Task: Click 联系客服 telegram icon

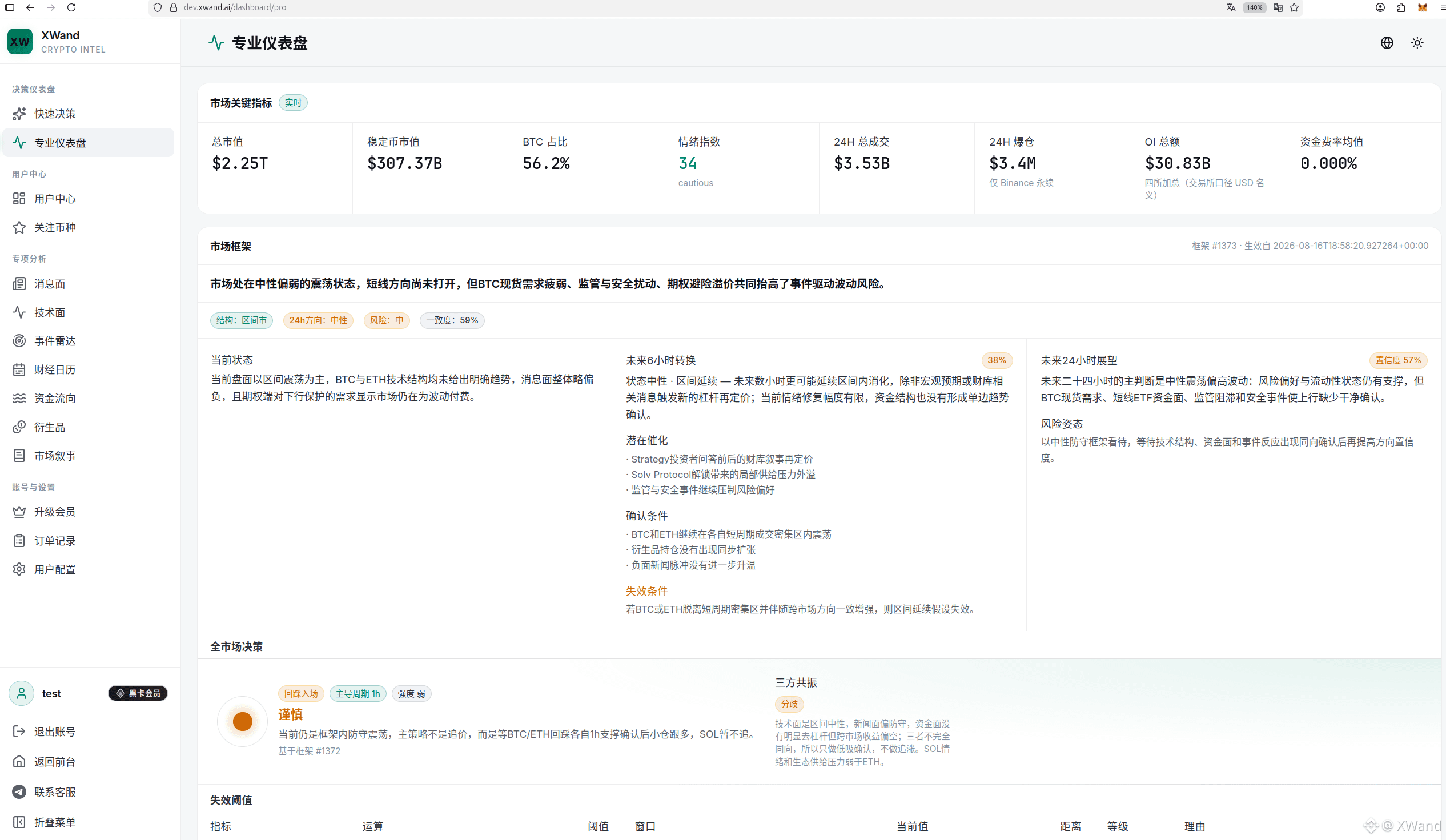Action: click(x=19, y=792)
